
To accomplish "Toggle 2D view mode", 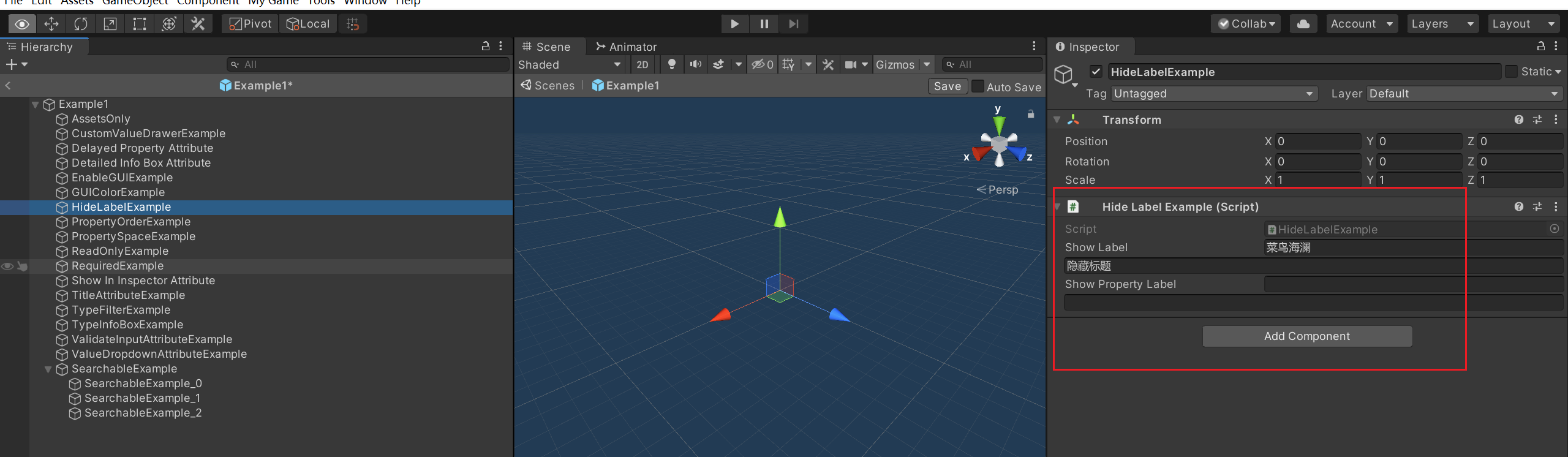I will click(x=642, y=64).
